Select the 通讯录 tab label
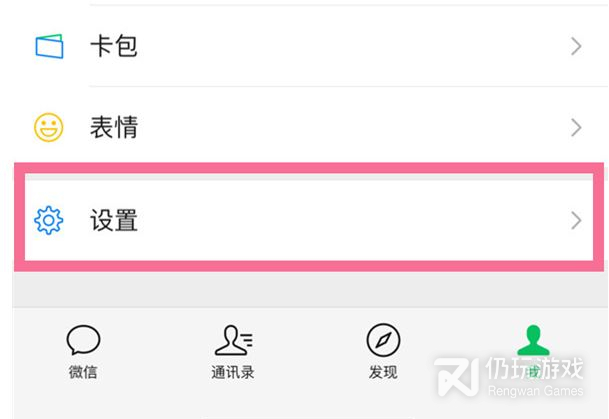Image resolution: width=609 pixels, height=419 pixels. (x=233, y=373)
